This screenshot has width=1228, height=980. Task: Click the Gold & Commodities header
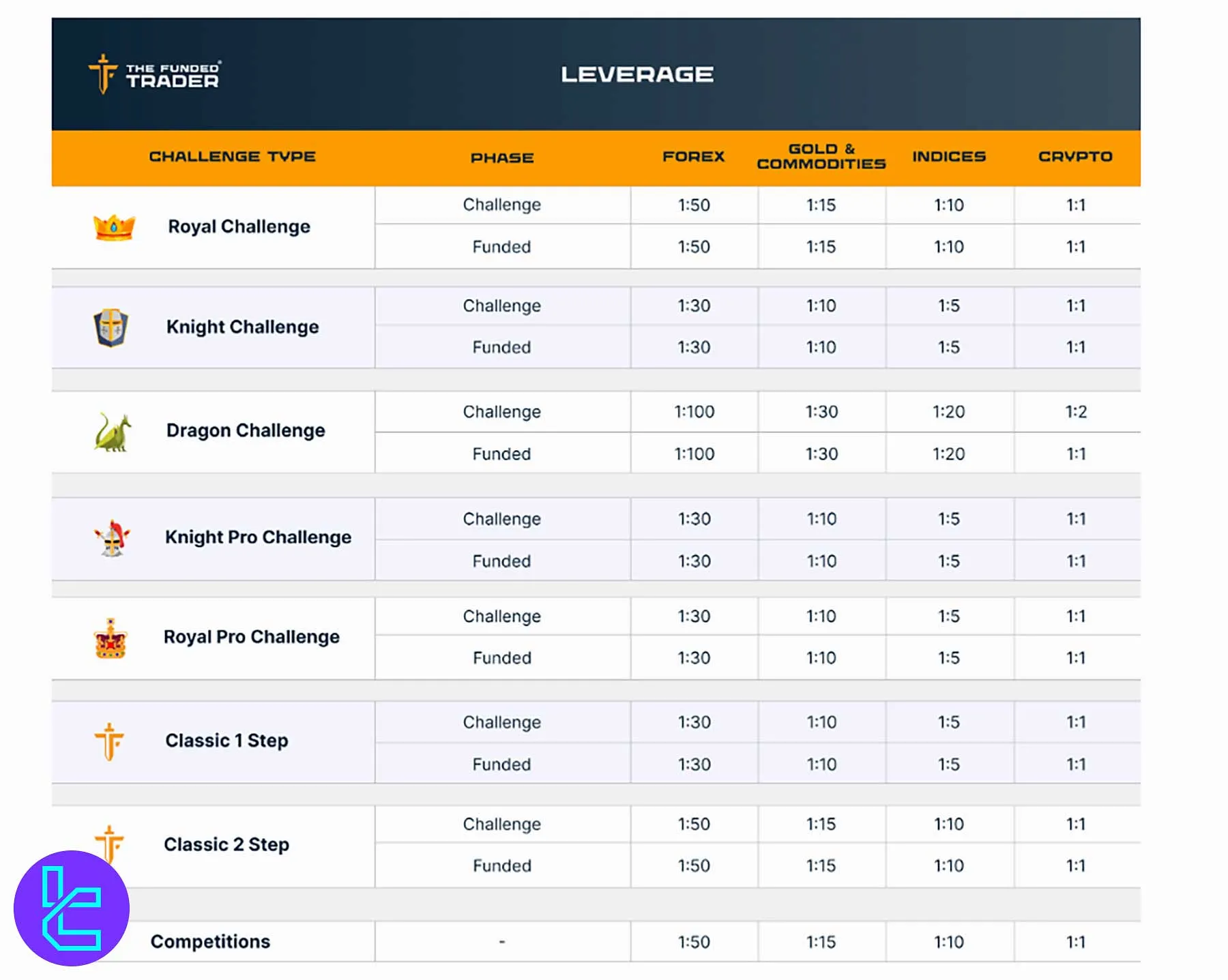coord(821,157)
